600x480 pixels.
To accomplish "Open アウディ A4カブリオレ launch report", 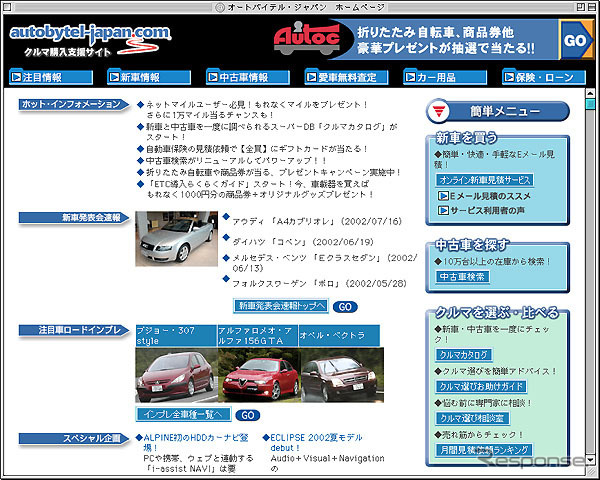I will coord(317,221).
